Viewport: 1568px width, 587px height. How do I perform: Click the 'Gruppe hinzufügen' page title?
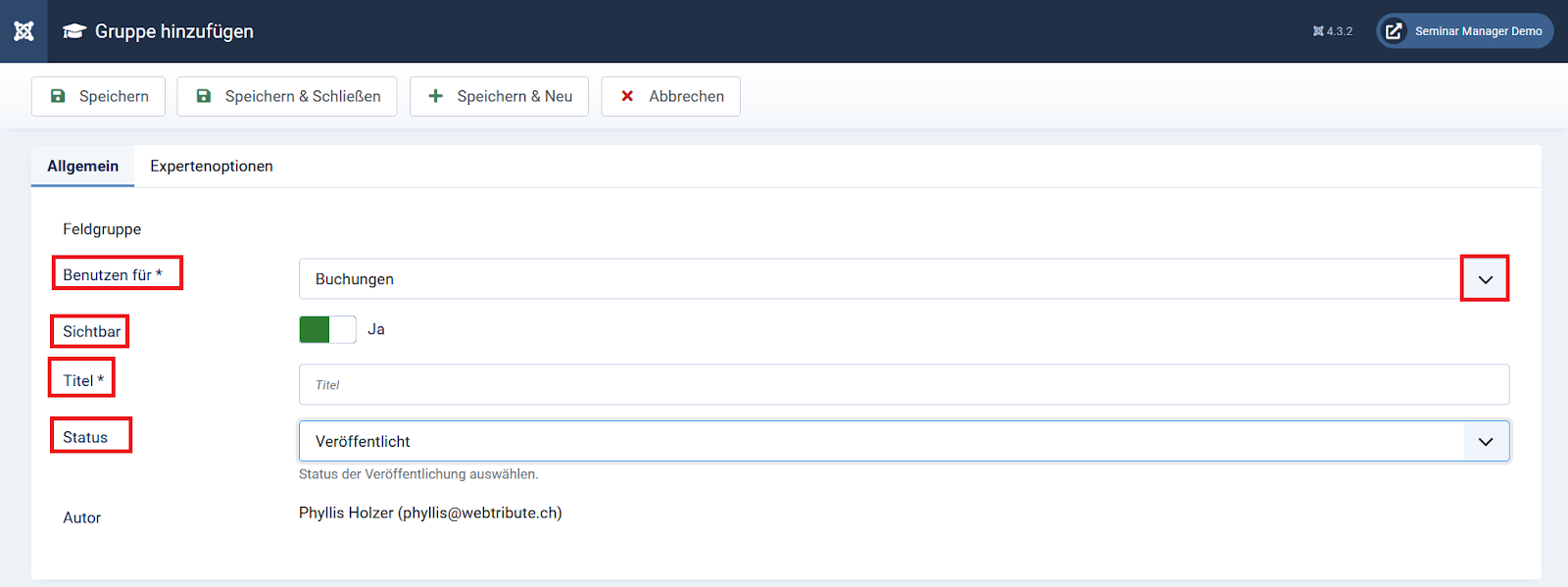click(x=174, y=31)
